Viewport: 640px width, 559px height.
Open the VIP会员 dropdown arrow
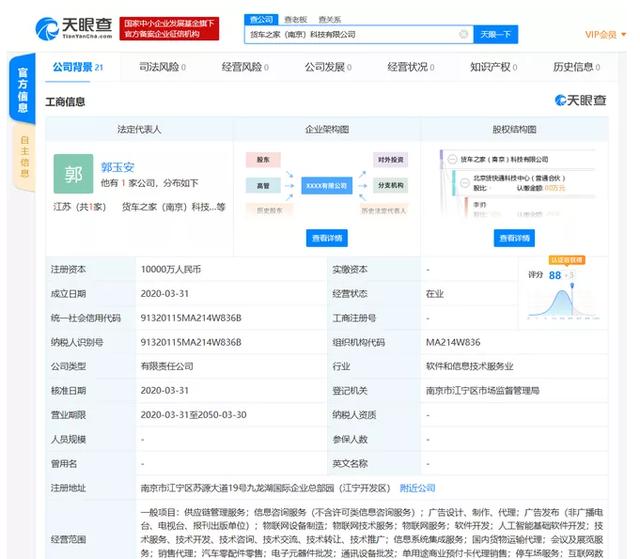(x=624, y=35)
